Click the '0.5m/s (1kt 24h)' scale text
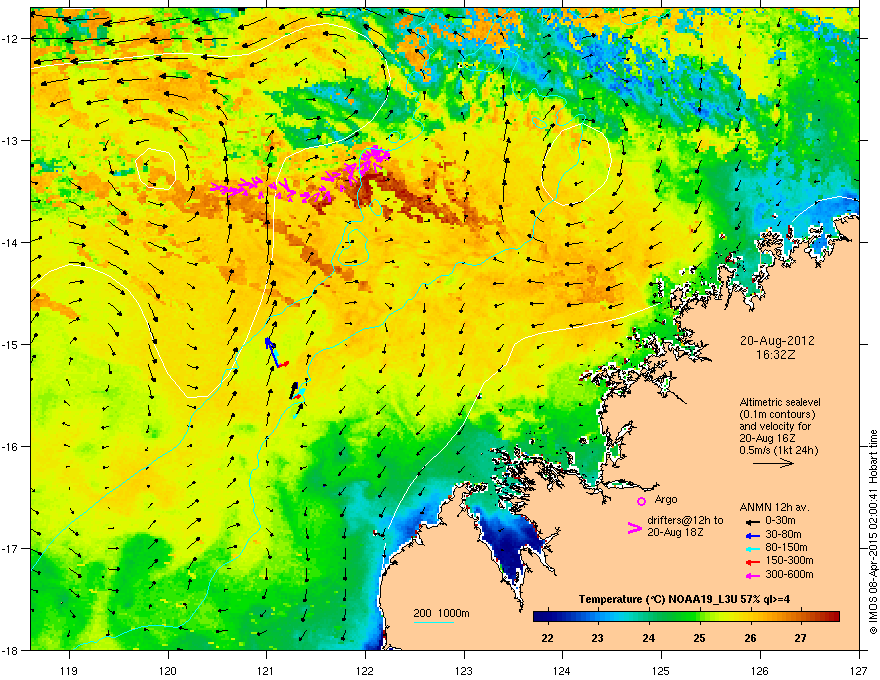Image resolution: width=880 pixels, height=680 pixels. pyautogui.click(x=778, y=451)
